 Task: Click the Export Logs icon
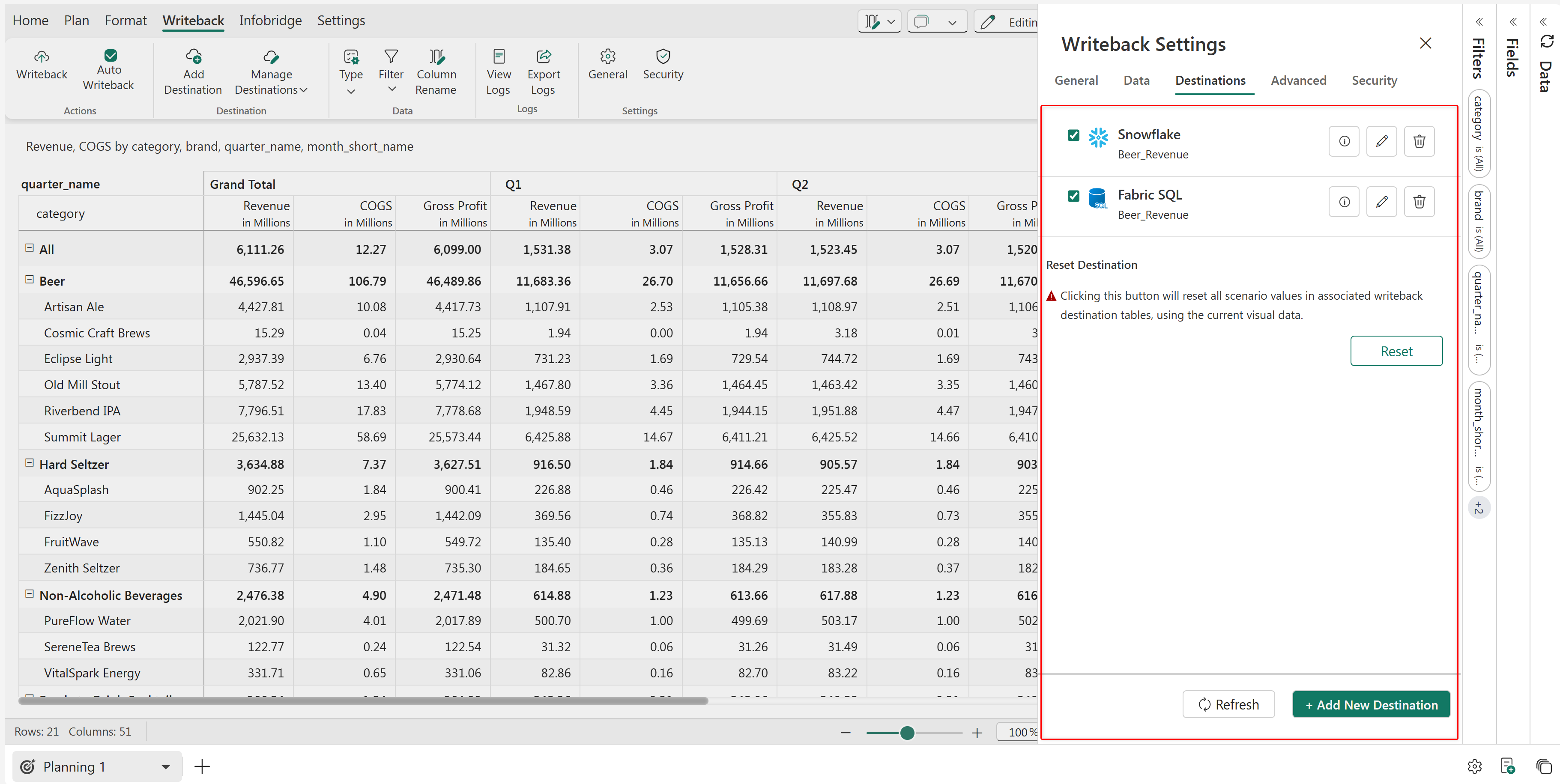(x=543, y=56)
